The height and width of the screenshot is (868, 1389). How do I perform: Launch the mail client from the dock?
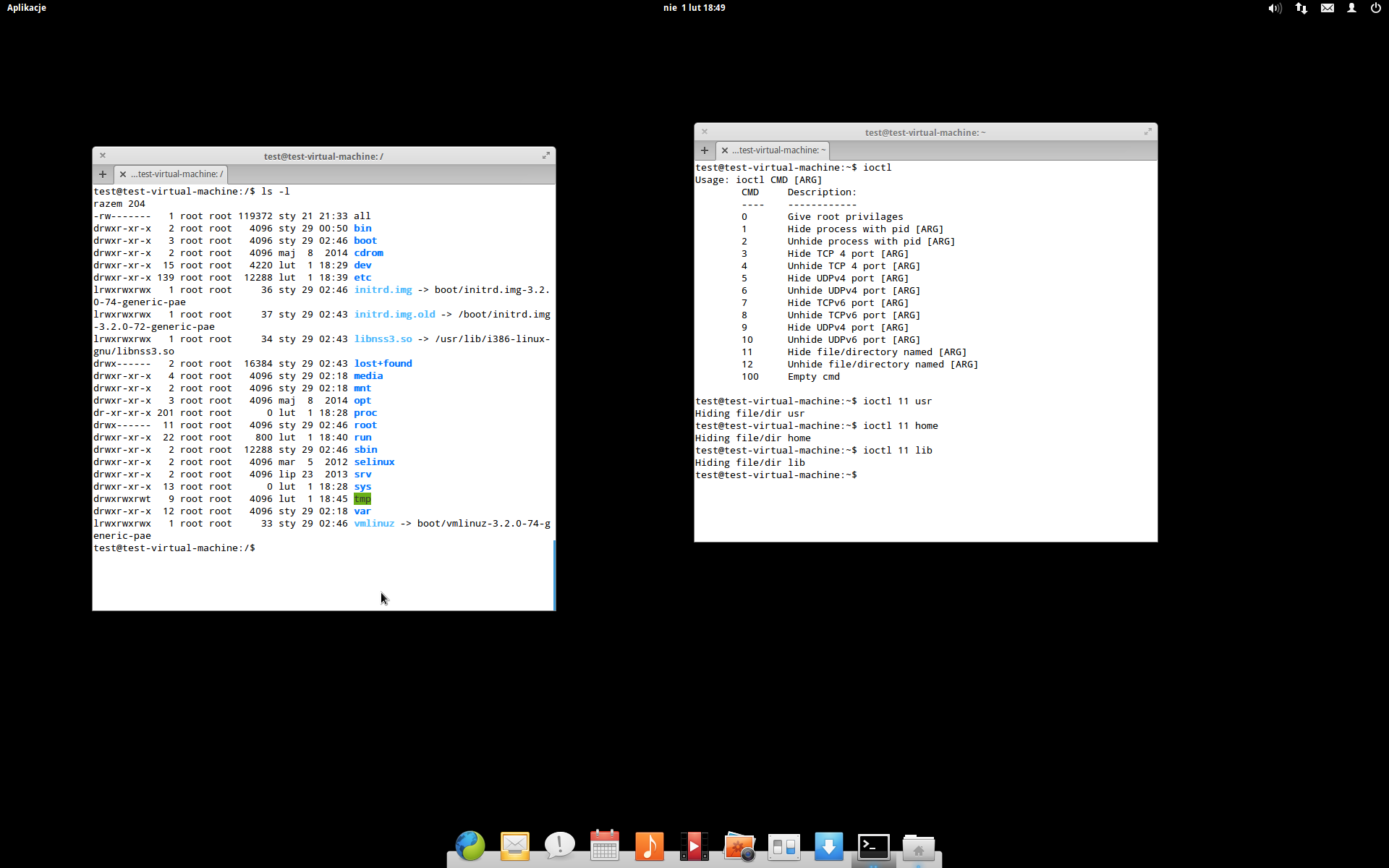(x=515, y=846)
